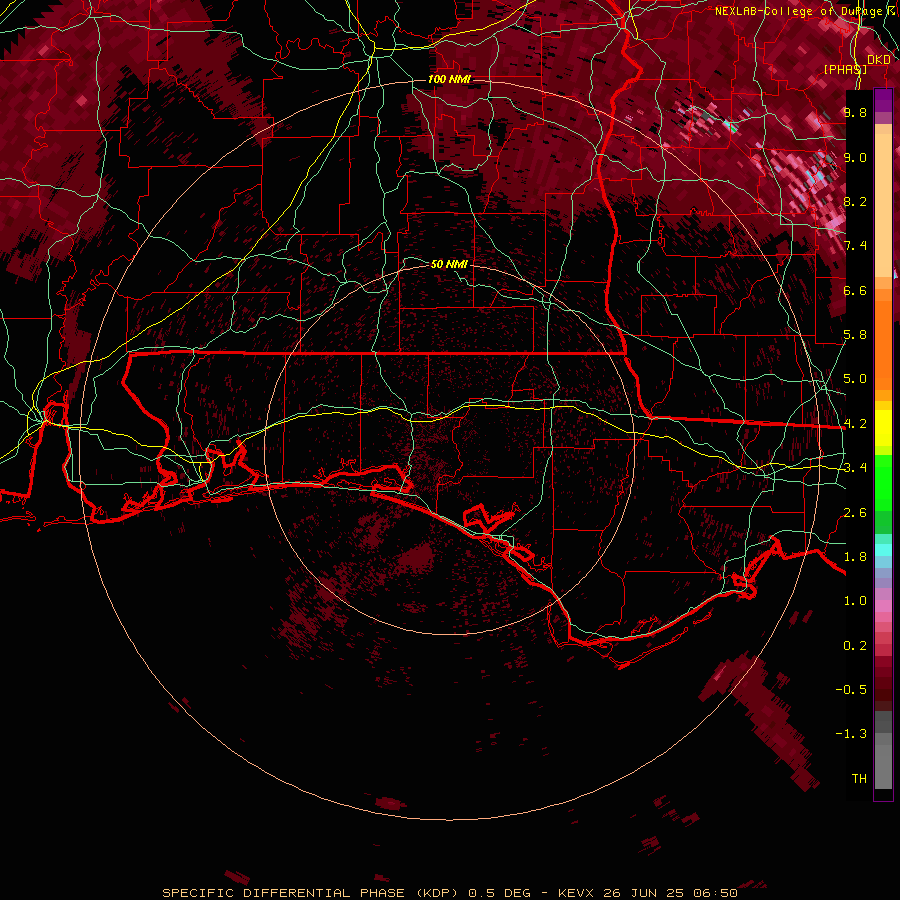
Task: Click the 9.0 color scale value
Action: [x=855, y=157]
